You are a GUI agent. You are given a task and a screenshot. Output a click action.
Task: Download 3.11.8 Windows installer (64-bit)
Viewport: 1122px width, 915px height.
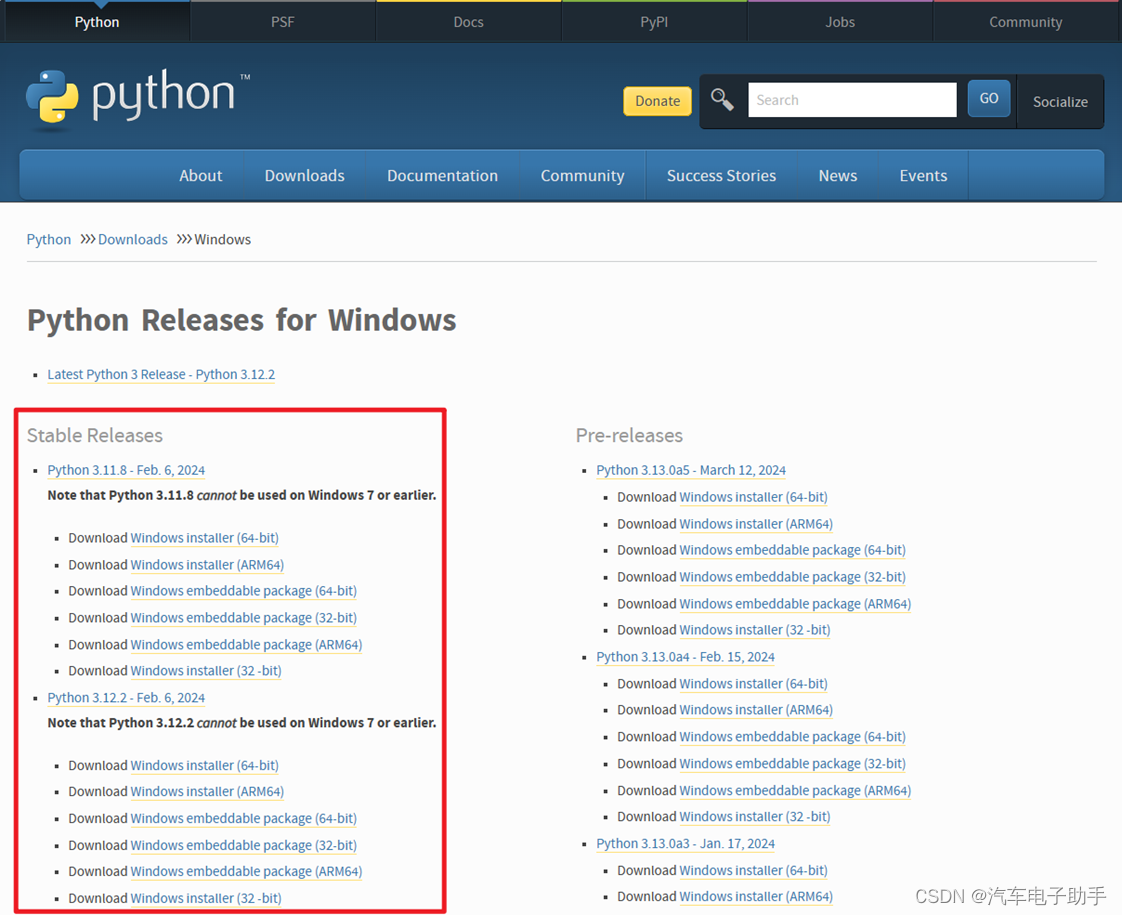205,538
